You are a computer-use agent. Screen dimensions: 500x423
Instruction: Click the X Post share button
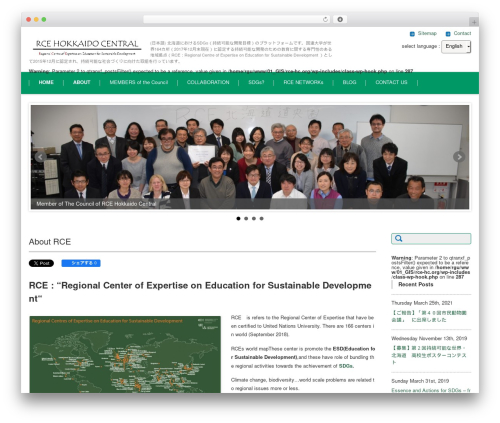pos(41,263)
